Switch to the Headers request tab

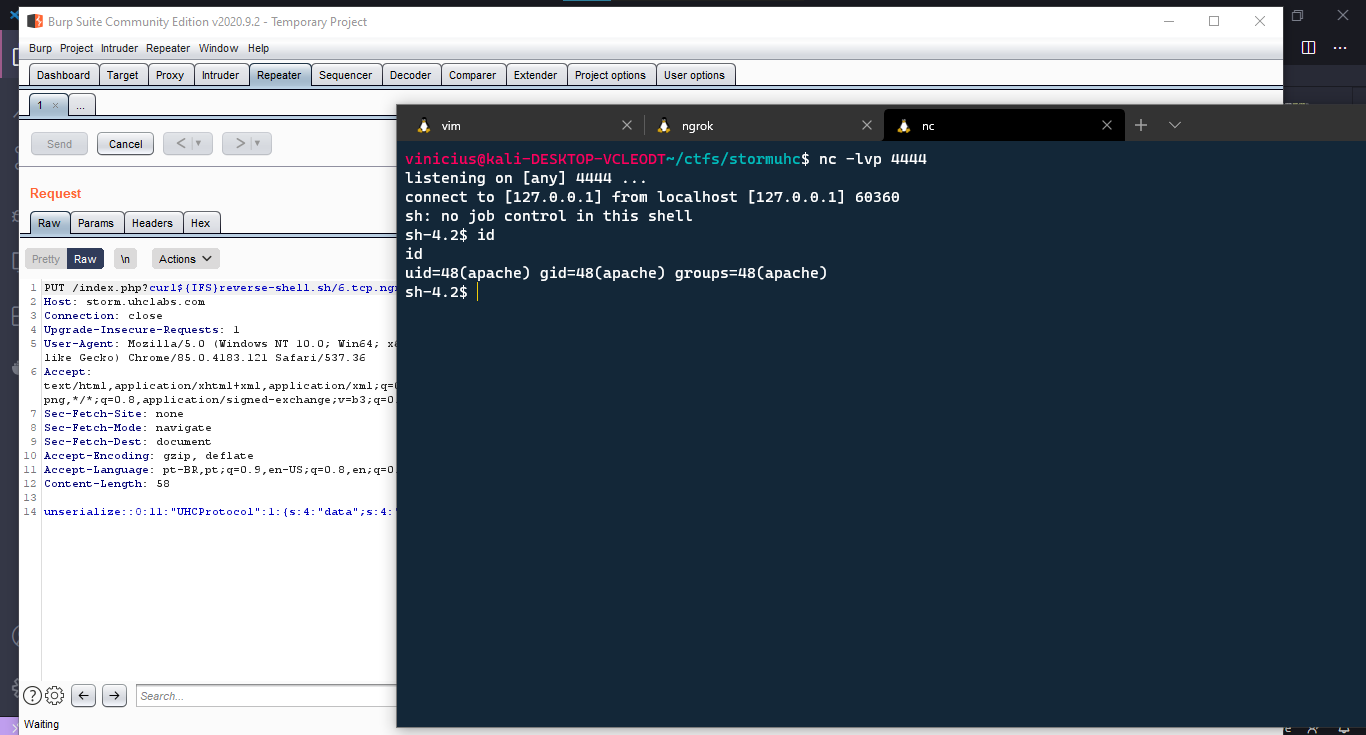[x=152, y=223]
